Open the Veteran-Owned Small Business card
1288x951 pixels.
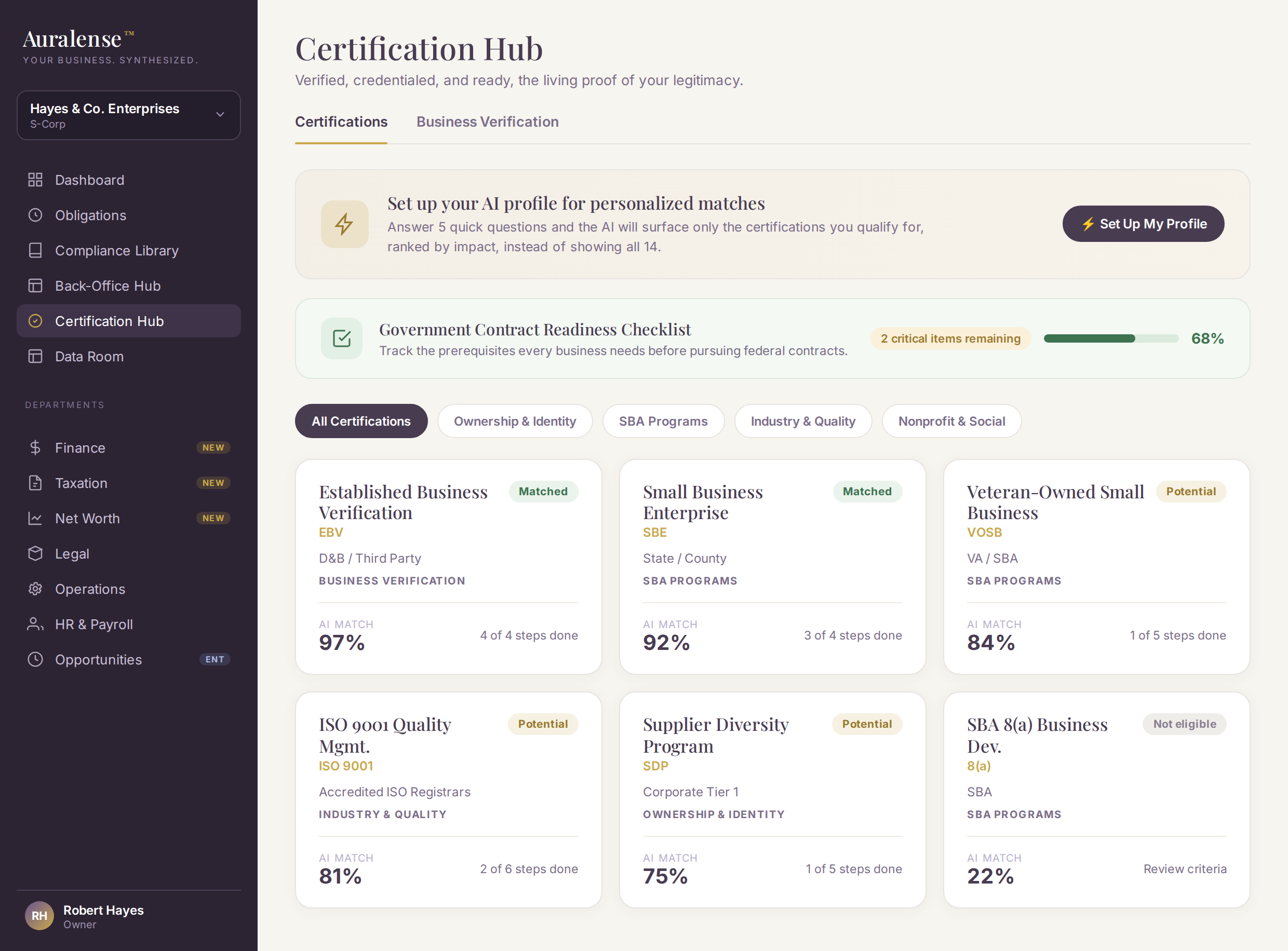[x=1096, y=567]
